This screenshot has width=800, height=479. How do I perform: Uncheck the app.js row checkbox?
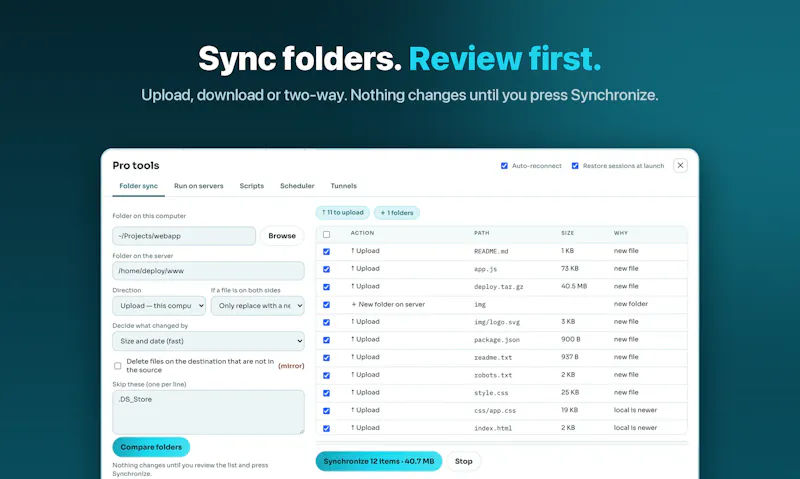pyautogui.click(x=327, y=269)
